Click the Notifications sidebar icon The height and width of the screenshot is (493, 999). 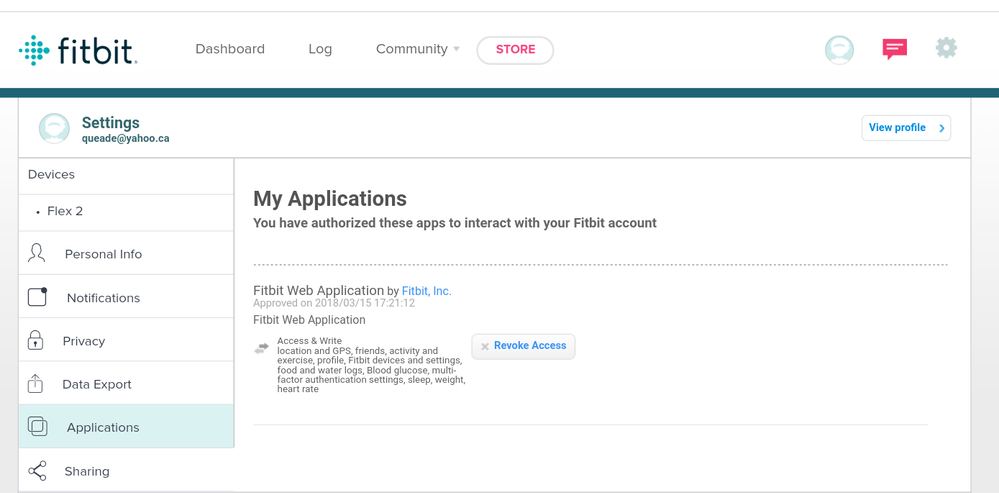pyautogui.click(x=38, y=297)
